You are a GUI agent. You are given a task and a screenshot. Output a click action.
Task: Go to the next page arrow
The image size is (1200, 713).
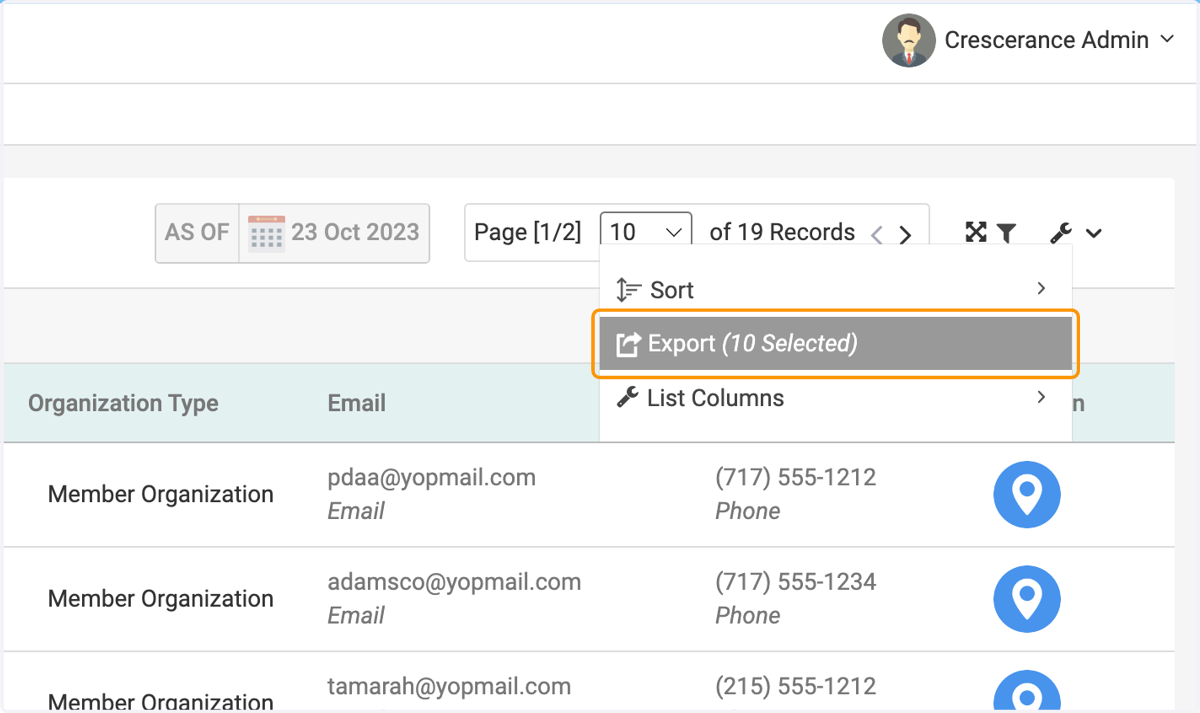pyautogui.click(x=905, y=235)
